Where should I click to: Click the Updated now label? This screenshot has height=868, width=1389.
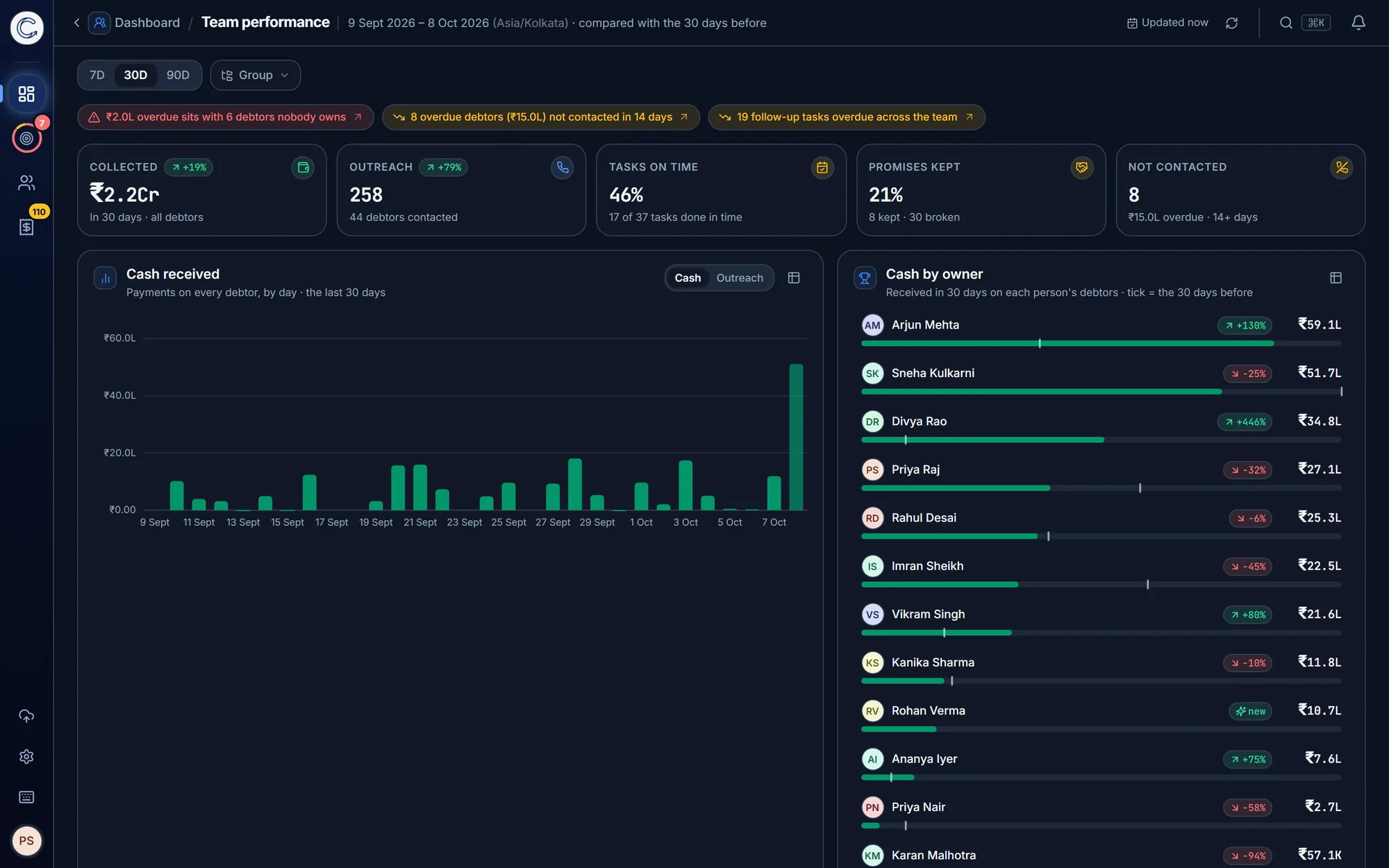[x=1167, y=23]
